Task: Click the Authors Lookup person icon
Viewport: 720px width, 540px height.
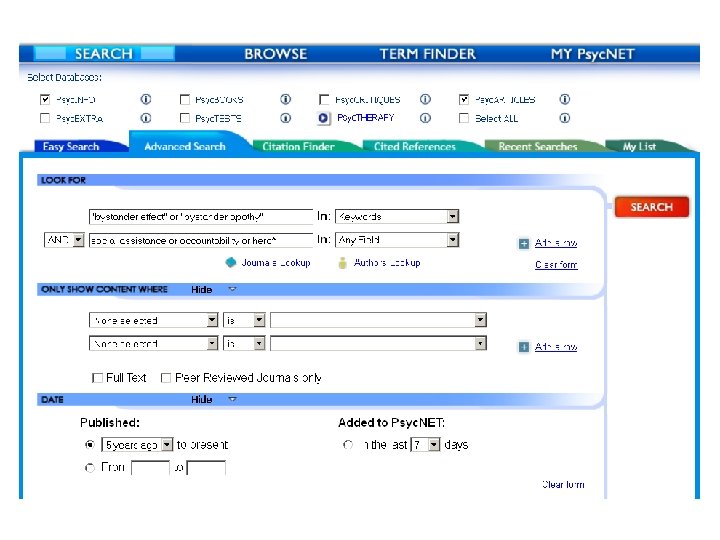Action: point(342,263)
